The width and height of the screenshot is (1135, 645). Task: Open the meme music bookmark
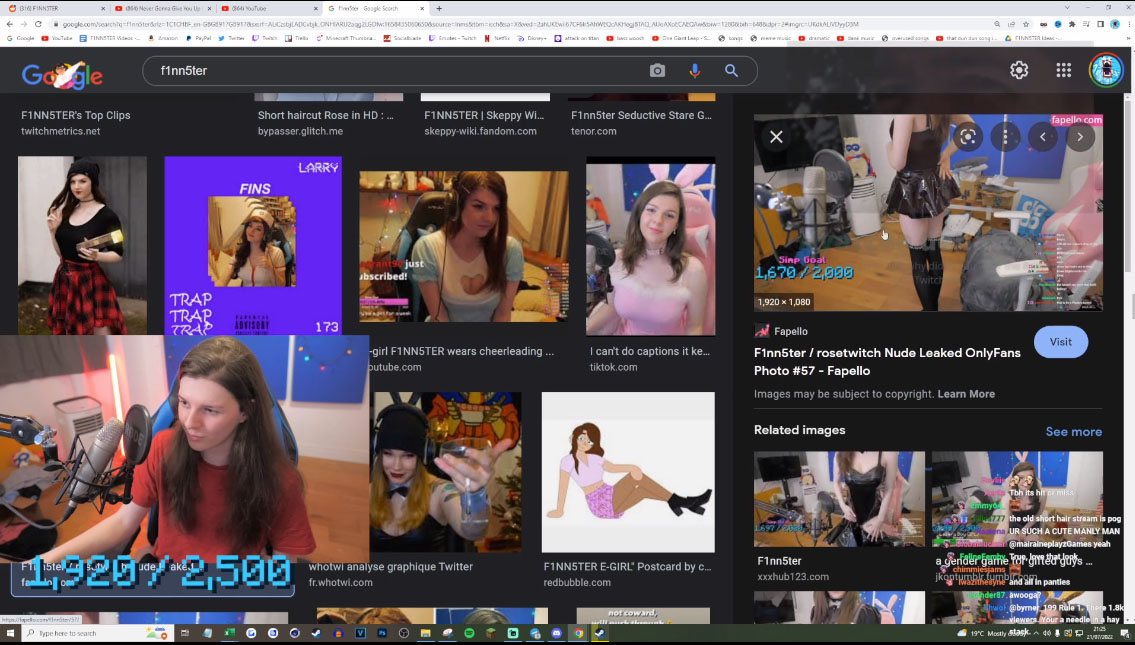point(770,38)
